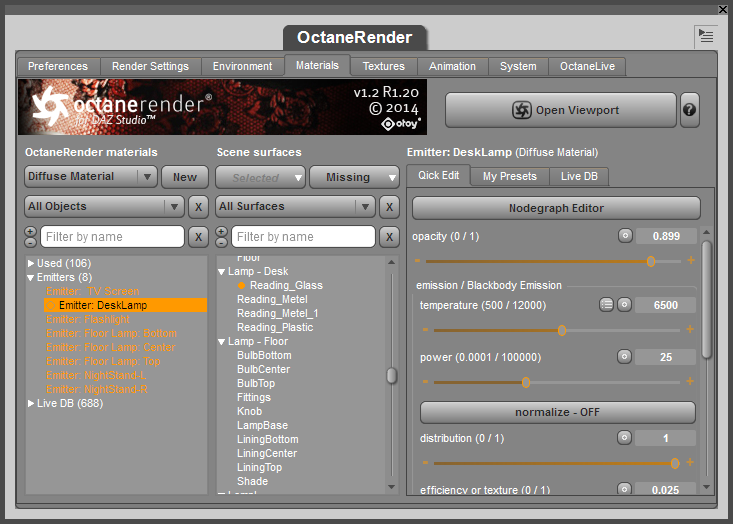The width and height of the screenshot is (733, 524).
Task: Click the distribution node pin icon
Action: (625, 438)
